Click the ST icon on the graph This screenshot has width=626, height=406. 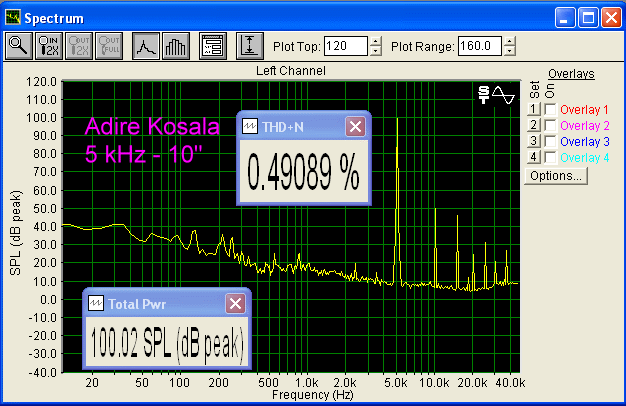coord(485,95)
